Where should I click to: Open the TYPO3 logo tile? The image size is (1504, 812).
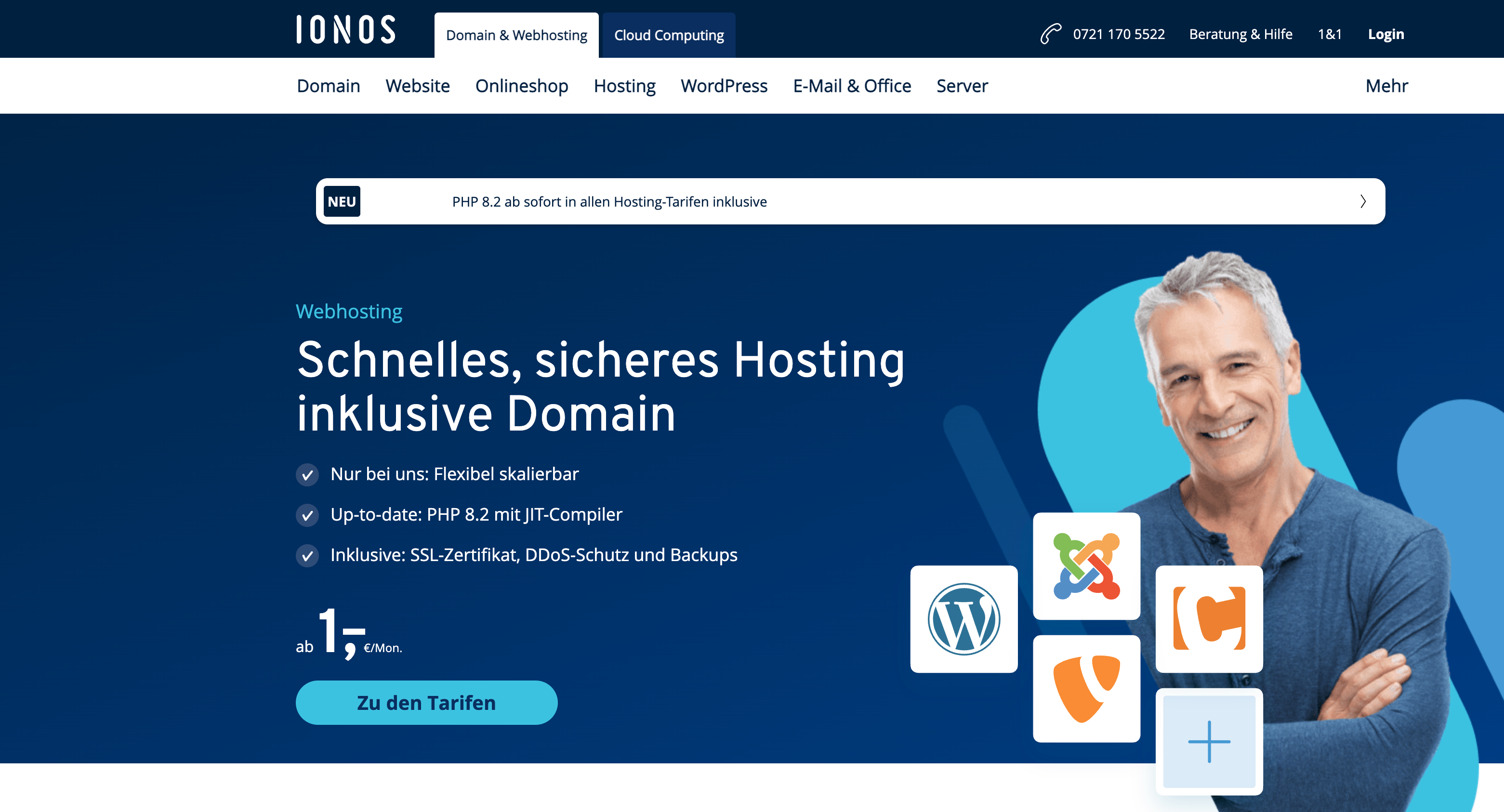(1086, 689)
